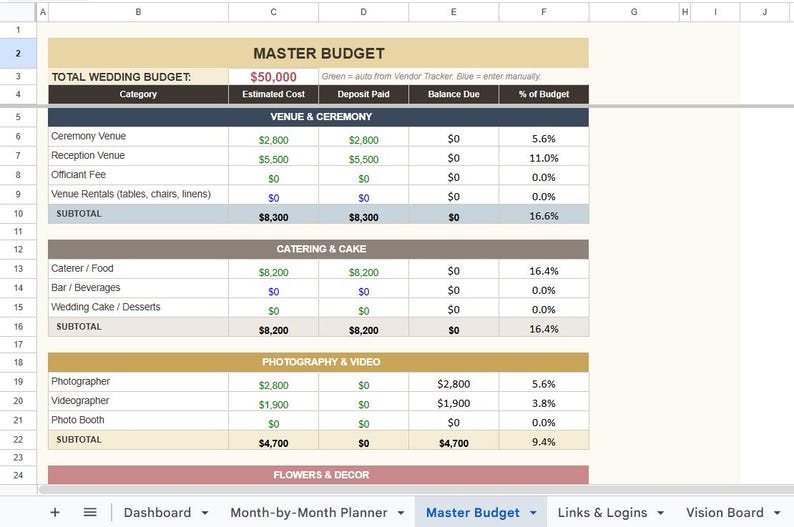Select column E header
The height and width of the screenshot is (527, 794).
pyautogui.click(x=454, y=12)
